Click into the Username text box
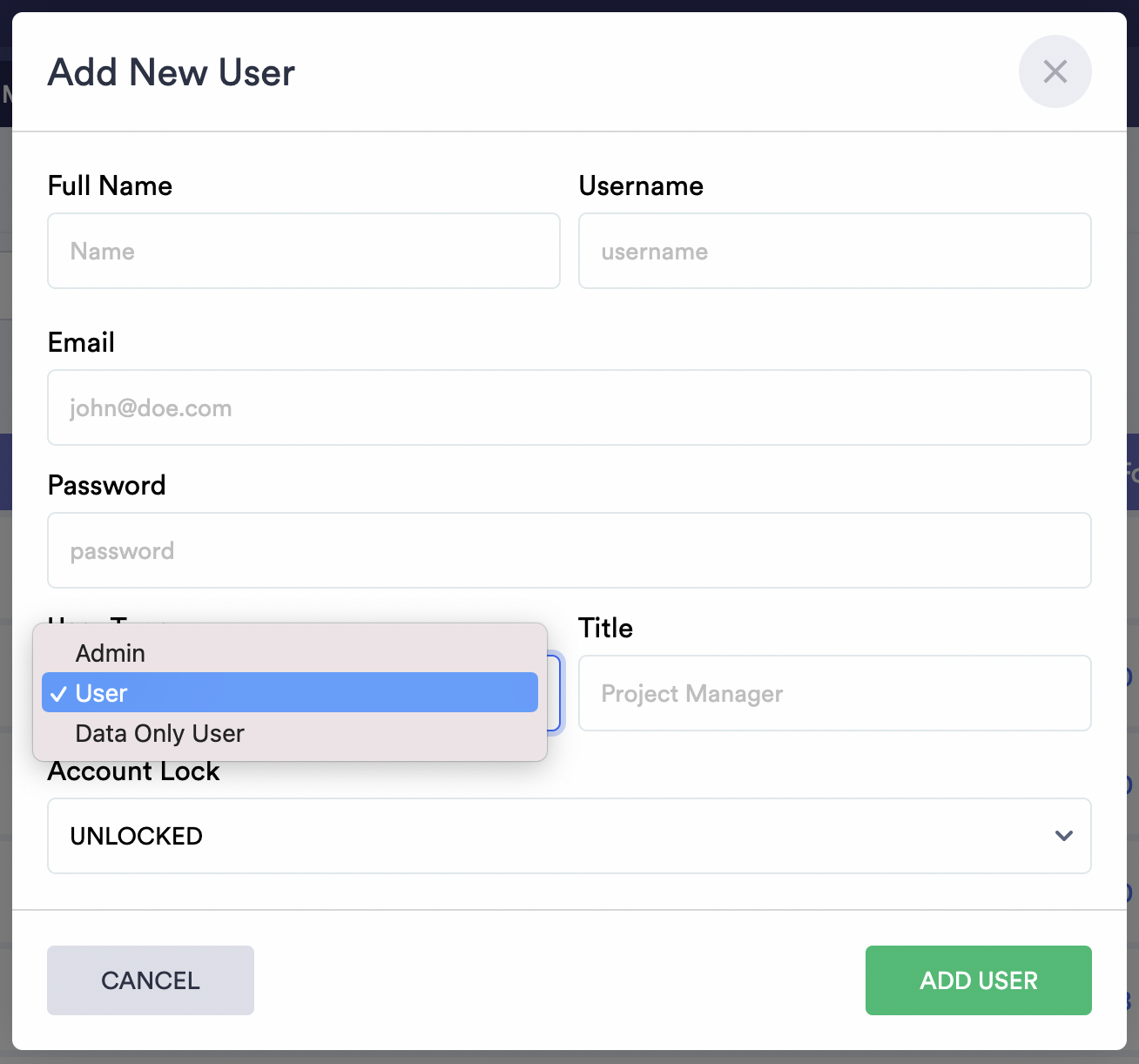Viewport: 1139px width, 1064px height. point(834,251)
